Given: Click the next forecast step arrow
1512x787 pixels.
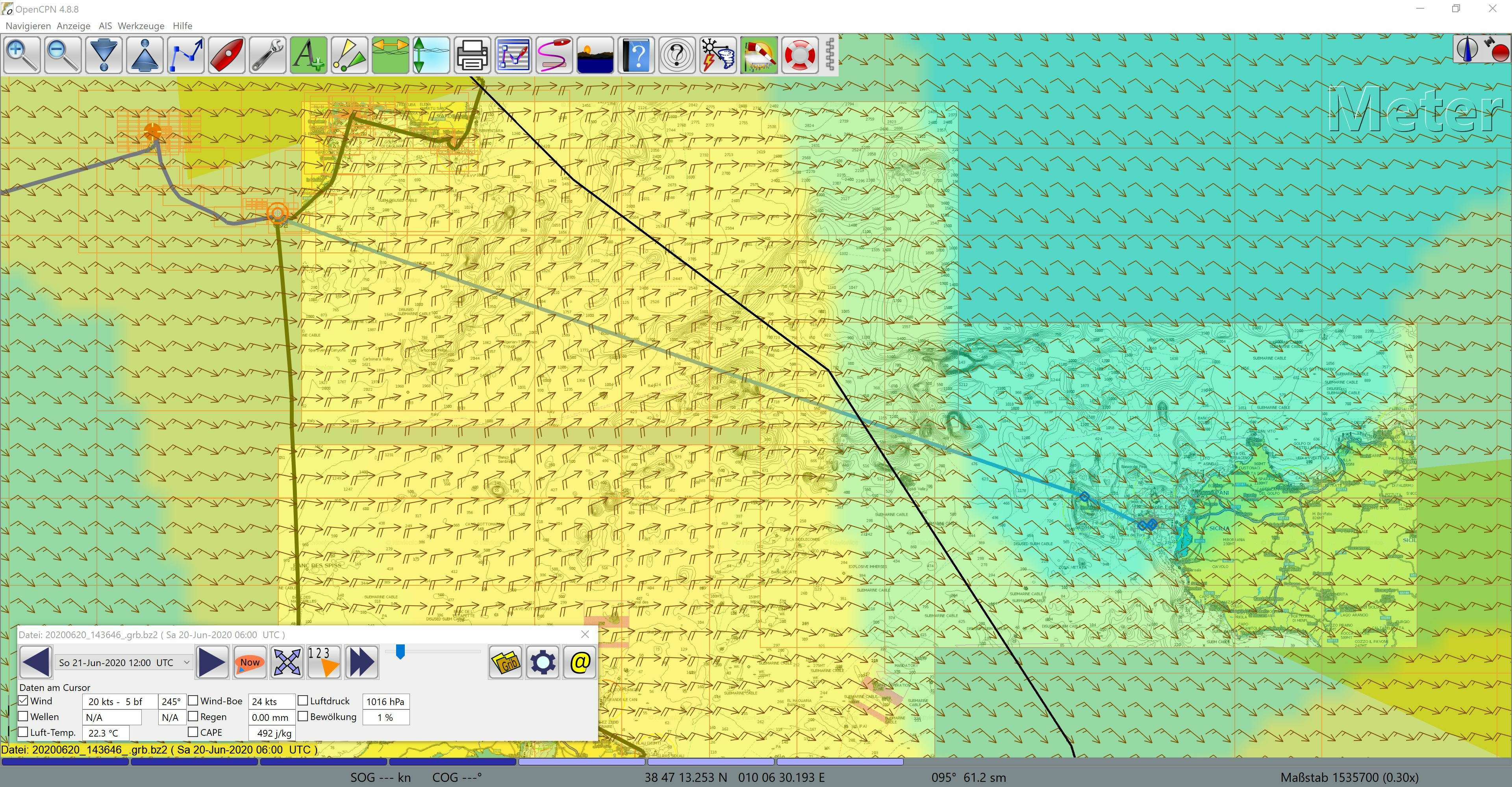Looking at the screenshot, I should pyautogui.click(x=211, y=663).
